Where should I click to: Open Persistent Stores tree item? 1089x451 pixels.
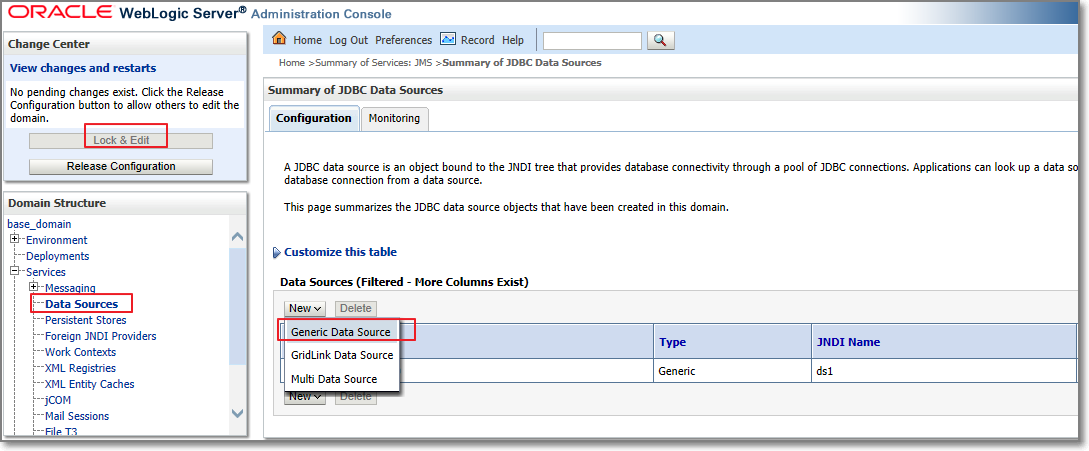(x=85, y=320)
